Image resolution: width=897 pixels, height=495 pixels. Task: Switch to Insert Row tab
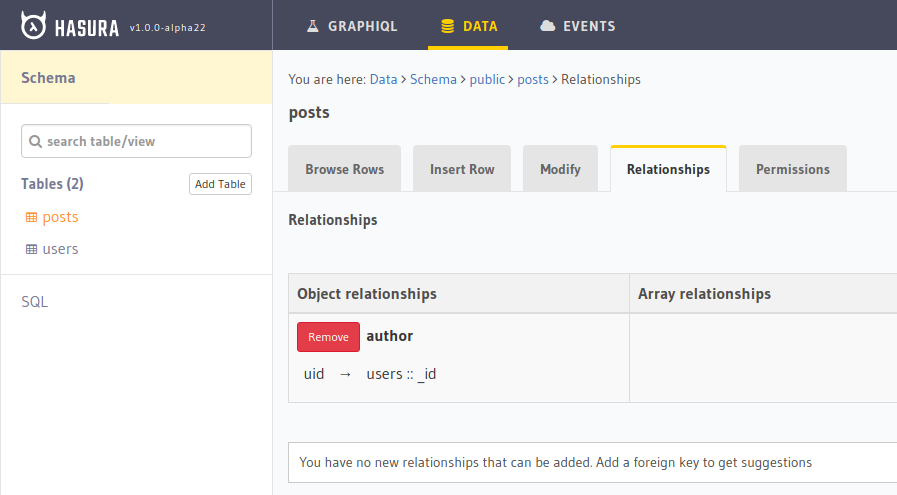click(x=462, y=169)
